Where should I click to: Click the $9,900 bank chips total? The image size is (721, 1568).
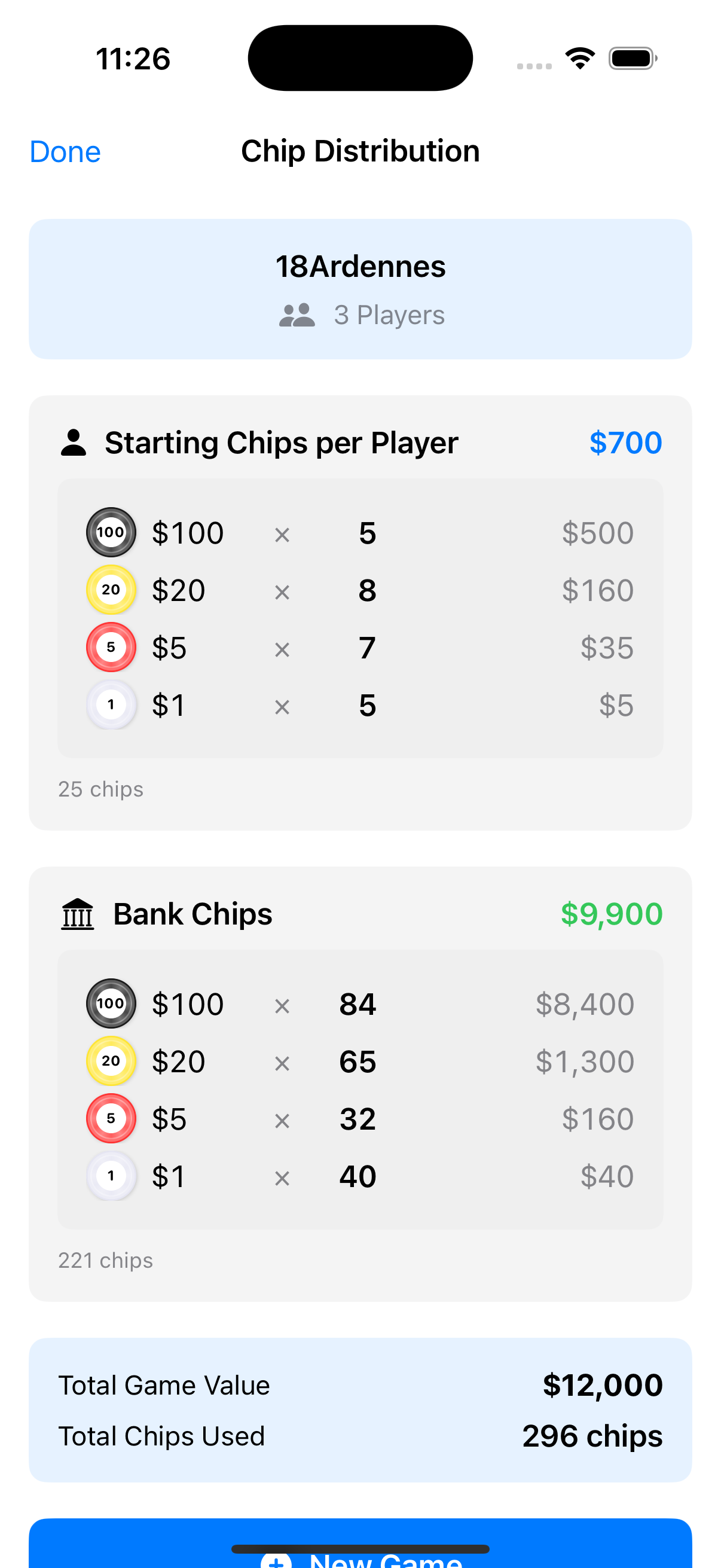[x=612, y=914]
